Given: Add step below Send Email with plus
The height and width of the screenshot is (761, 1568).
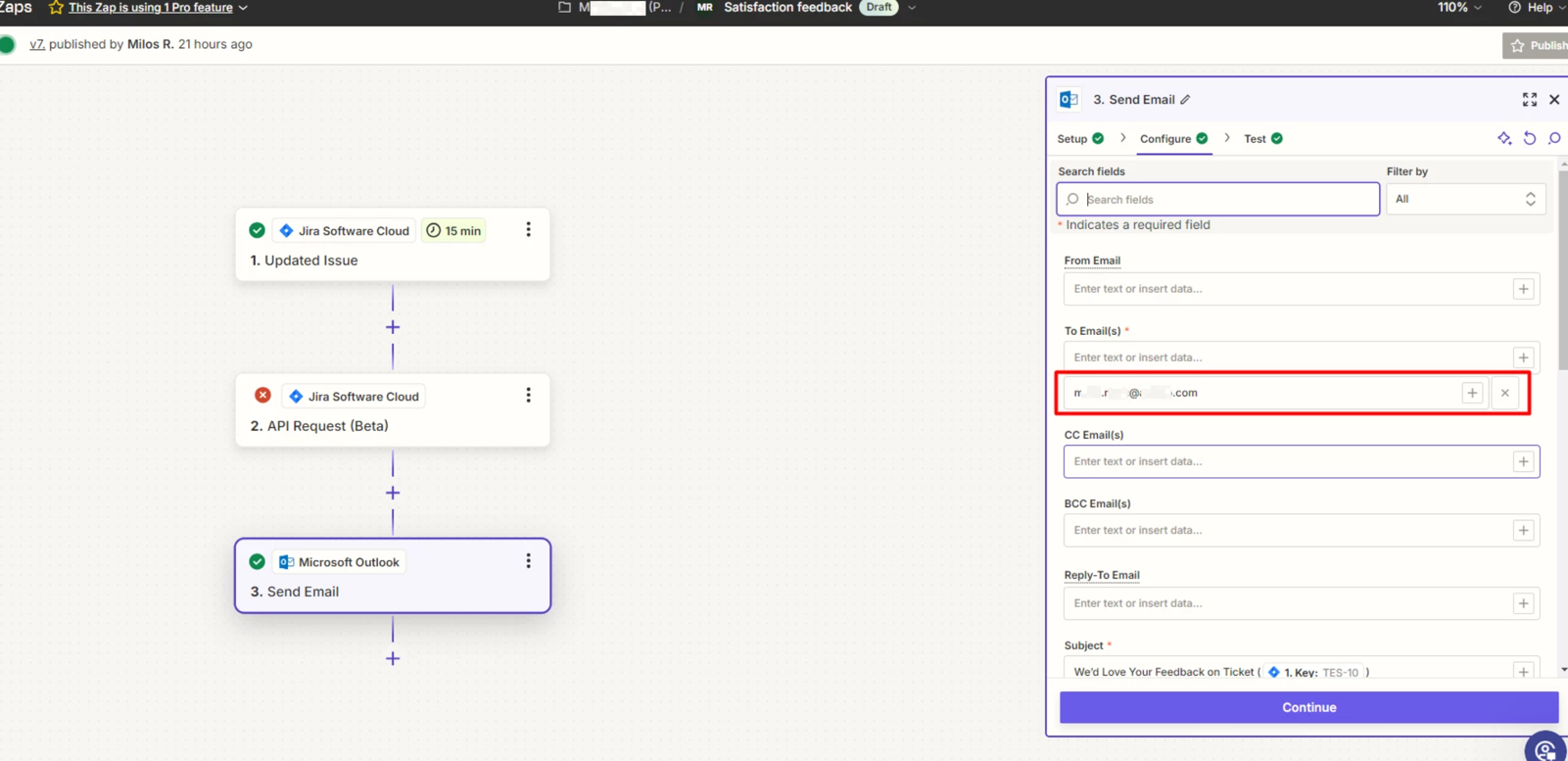Looking at the screenshot, I should (x=393, y=658).
